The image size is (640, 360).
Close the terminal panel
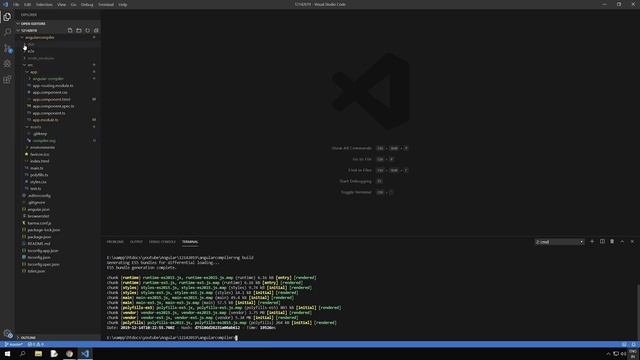[x=632, y=242]
